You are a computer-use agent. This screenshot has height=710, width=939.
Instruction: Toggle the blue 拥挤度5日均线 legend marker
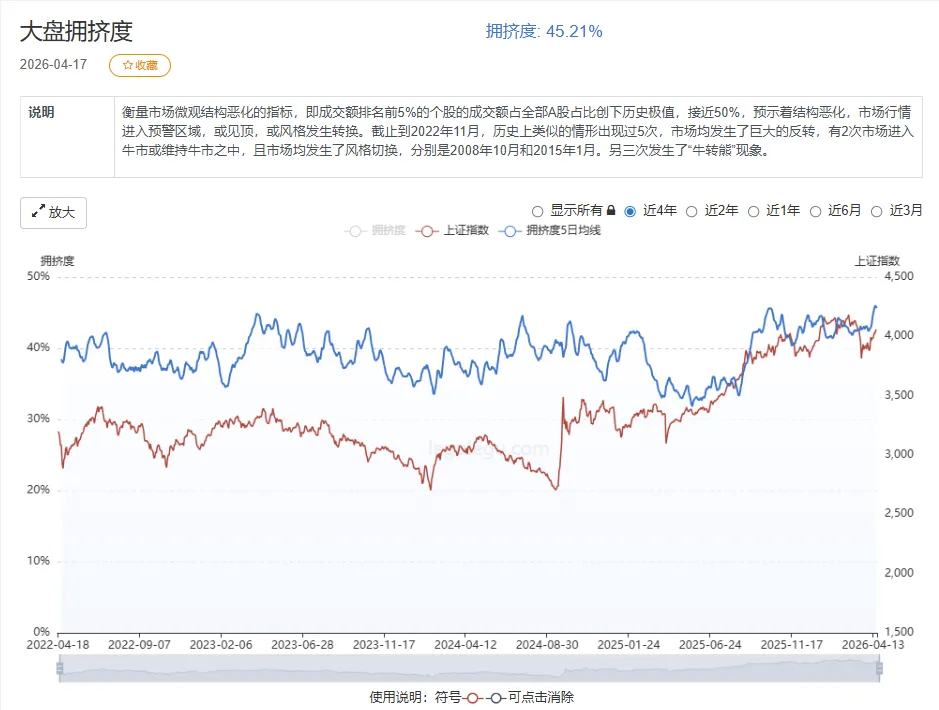pos(511,231)
